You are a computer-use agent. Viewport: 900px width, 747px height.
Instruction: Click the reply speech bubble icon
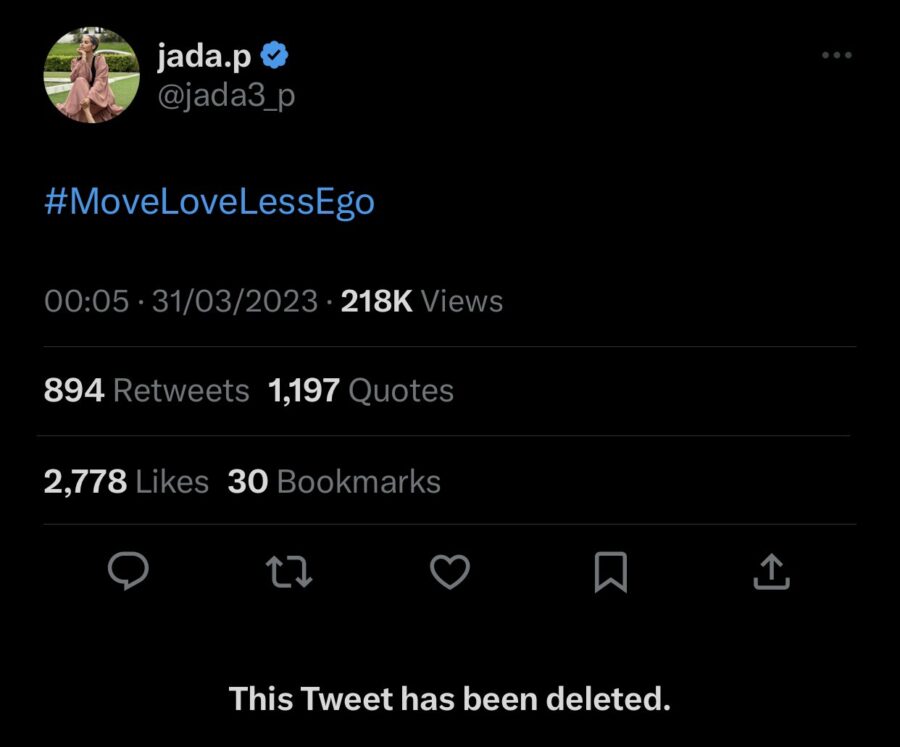(x=128, y=571)
